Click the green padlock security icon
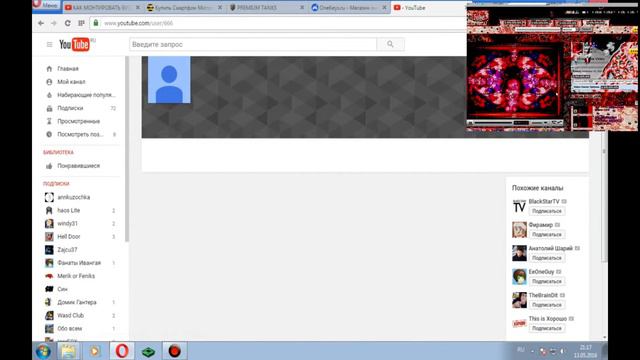 tap(96, 23)
